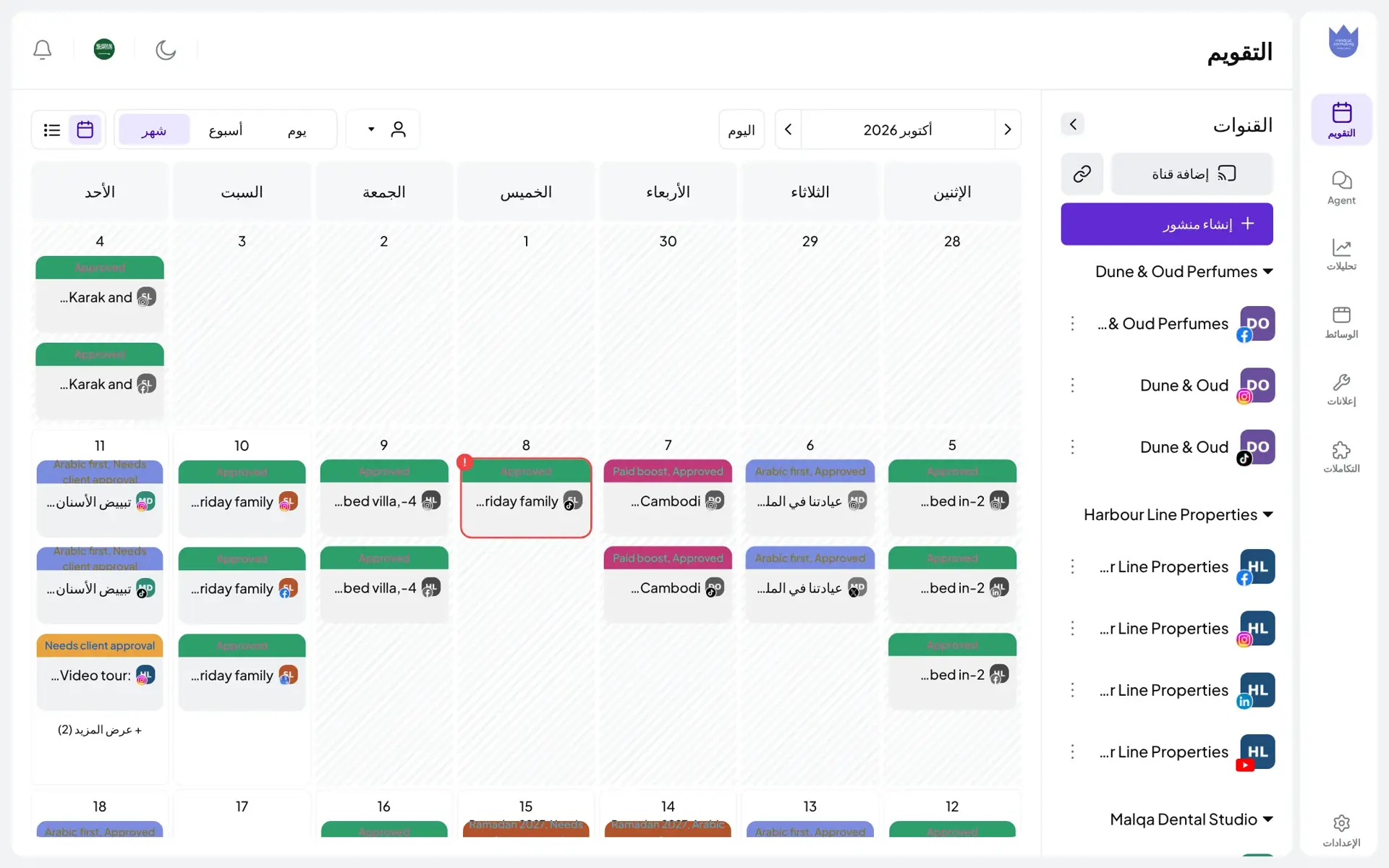The width and height of the screenshot is (1389, 868).
Task: Open إعلانات ads in sidebar
Action: tap(1342, 389)
